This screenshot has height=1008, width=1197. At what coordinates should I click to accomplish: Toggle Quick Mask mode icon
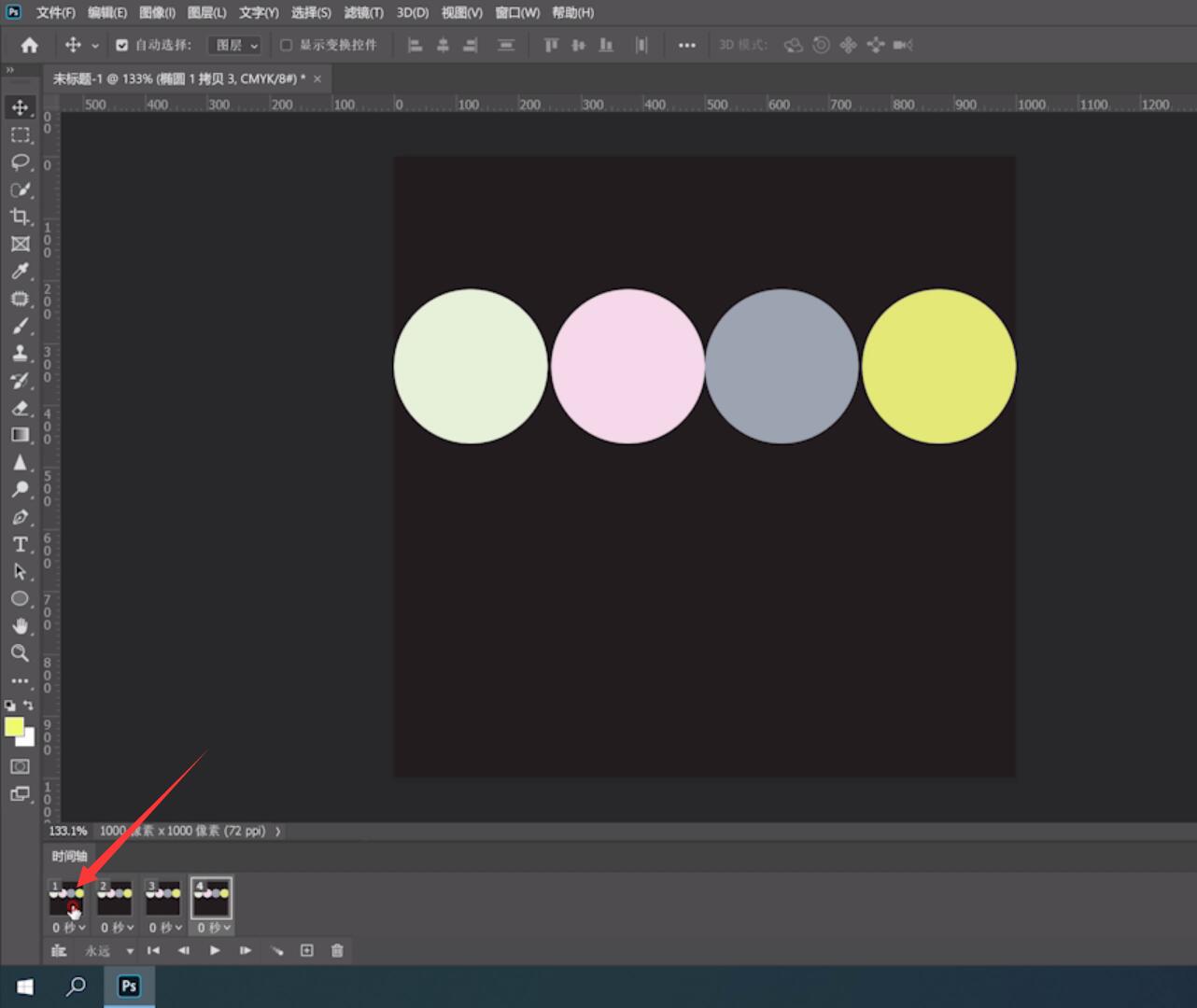(20, 766)
